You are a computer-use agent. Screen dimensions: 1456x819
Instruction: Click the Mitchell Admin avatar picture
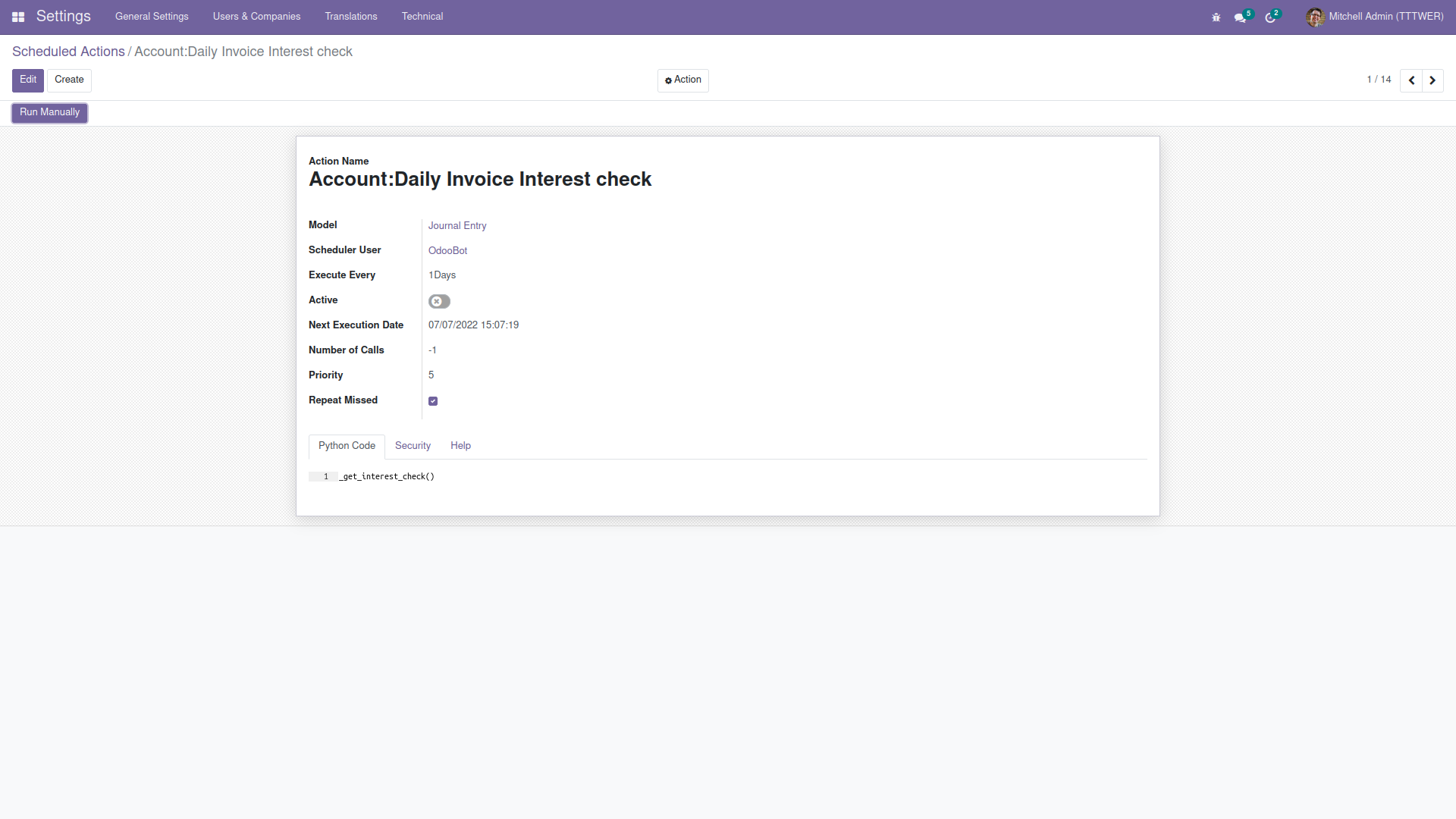1315,17
